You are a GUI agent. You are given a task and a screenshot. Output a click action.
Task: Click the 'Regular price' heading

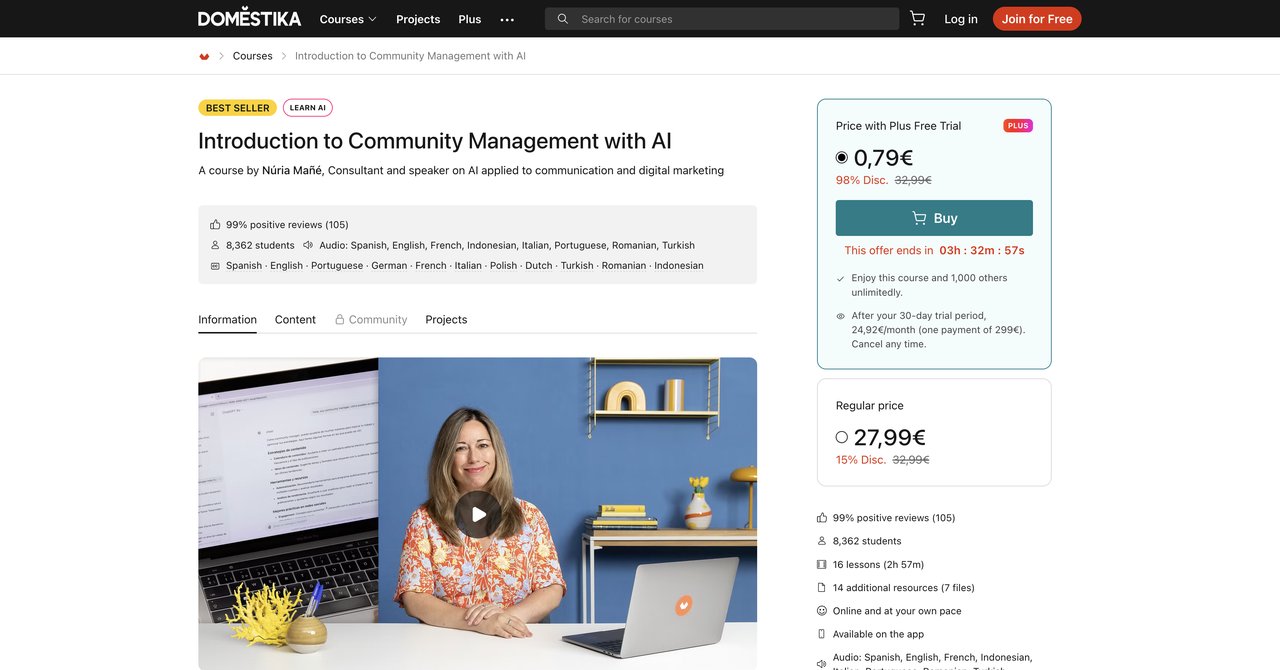click(x=869, y=406)
